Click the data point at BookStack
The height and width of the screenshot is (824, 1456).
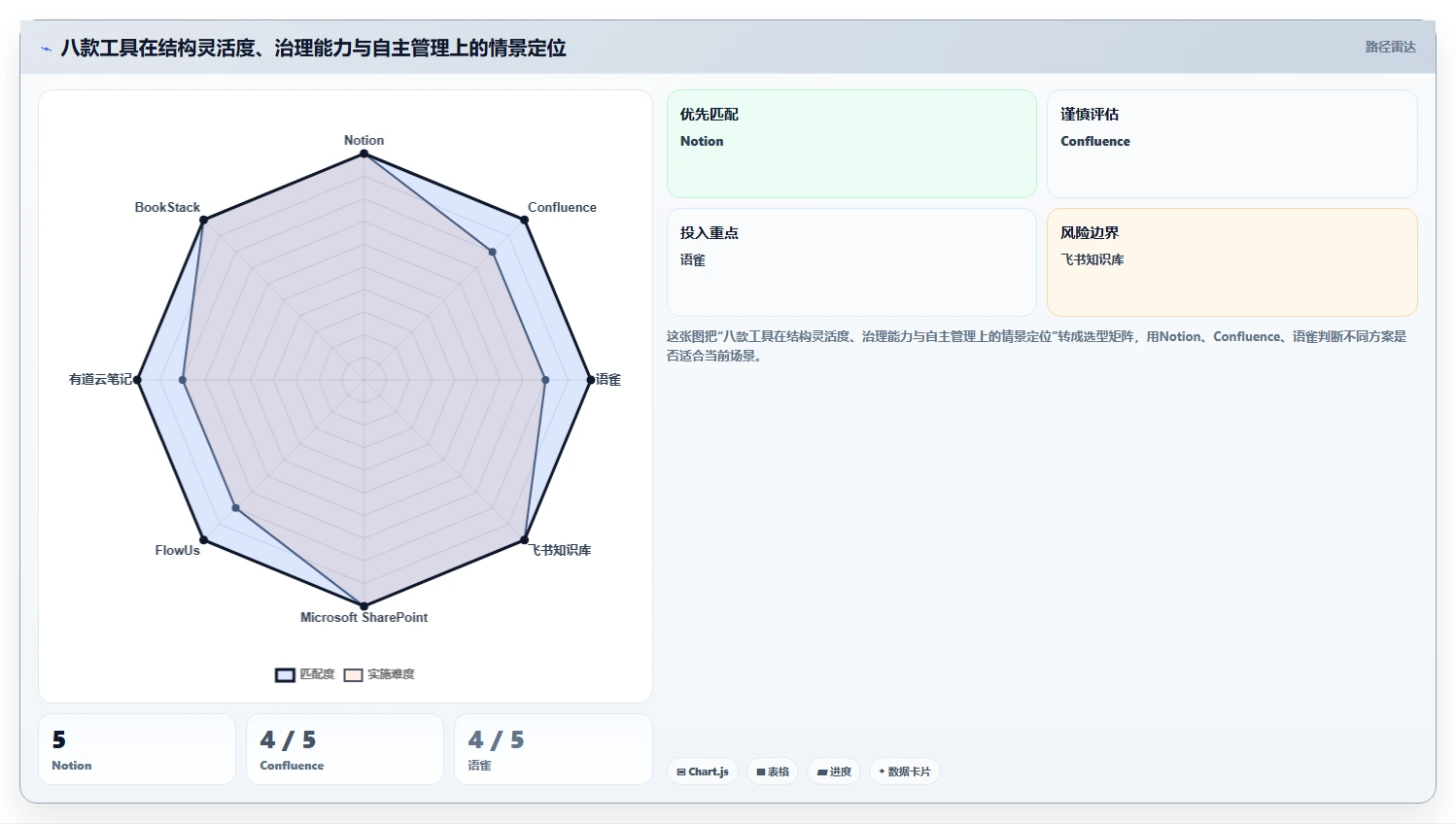(x=203, y=220)
